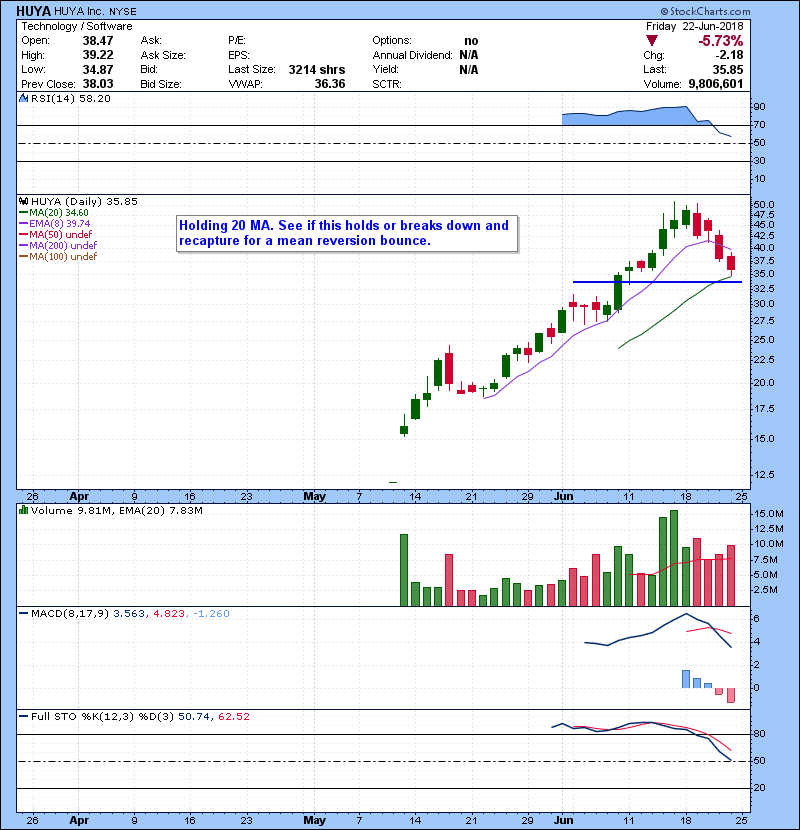
Task: Click the date 'Friday 22-Jun-2018'
Action: click(x=694, y=26)
